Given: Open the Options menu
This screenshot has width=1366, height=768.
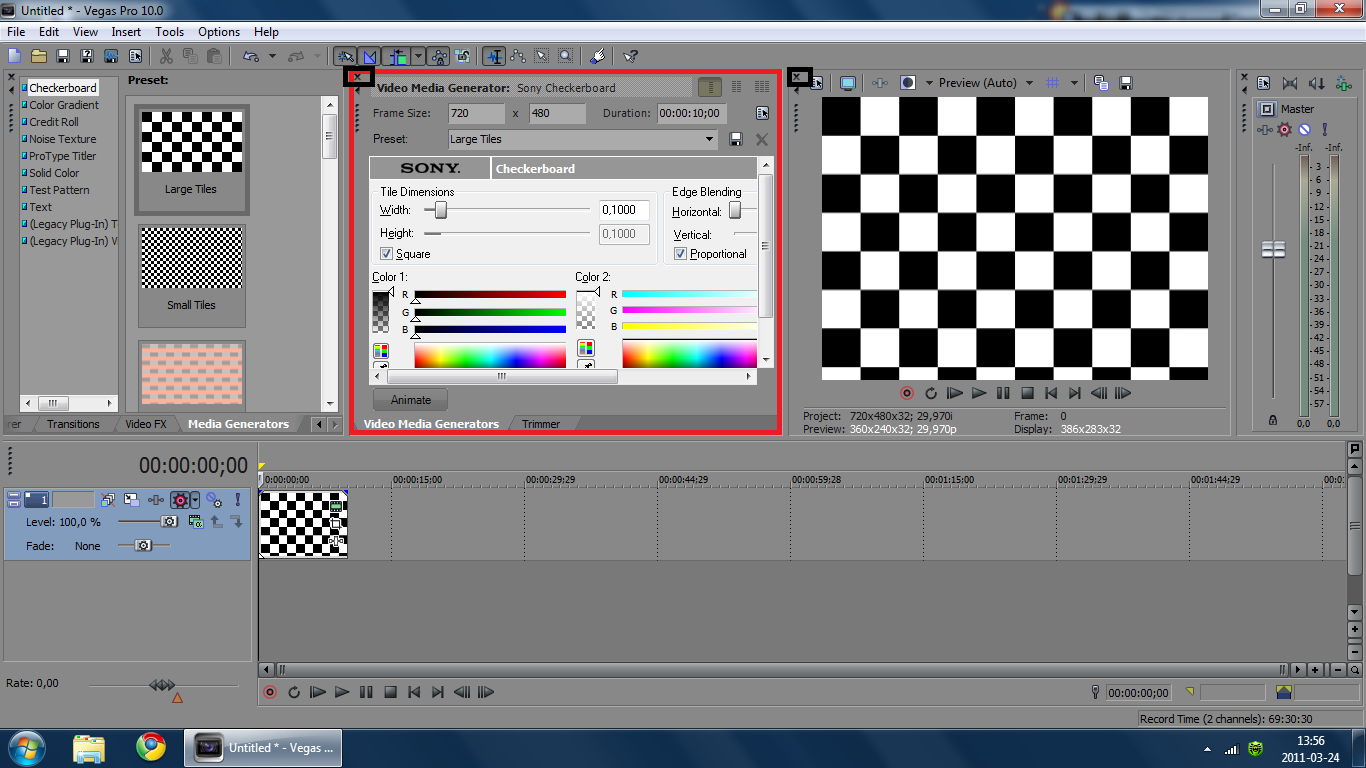Looking at the screenshot, I should coord(219,32).
